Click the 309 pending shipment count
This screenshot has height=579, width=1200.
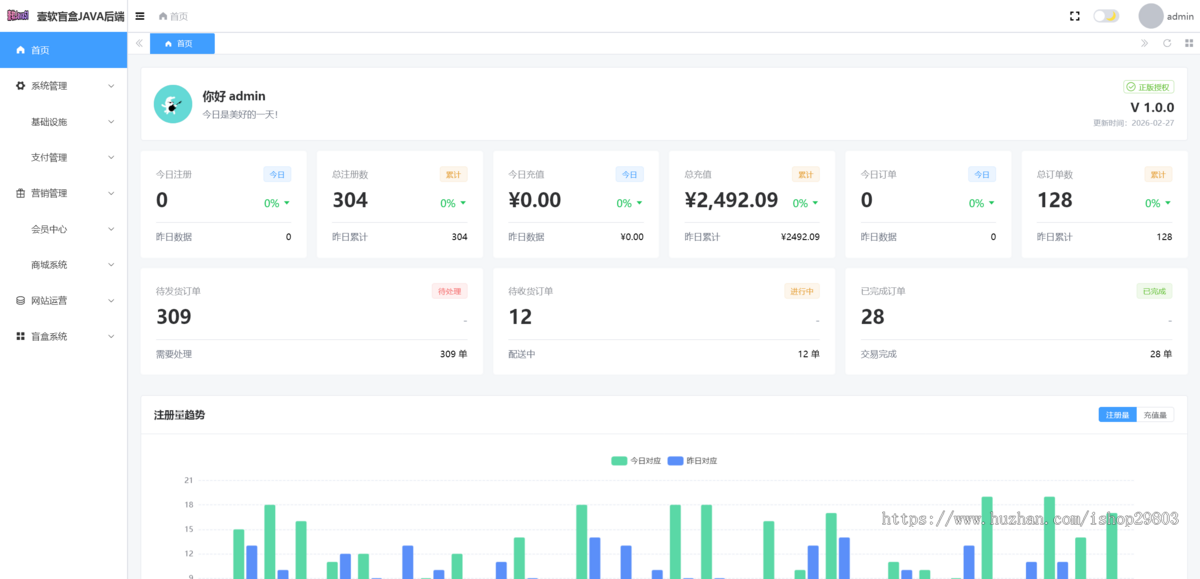point(174,317)
